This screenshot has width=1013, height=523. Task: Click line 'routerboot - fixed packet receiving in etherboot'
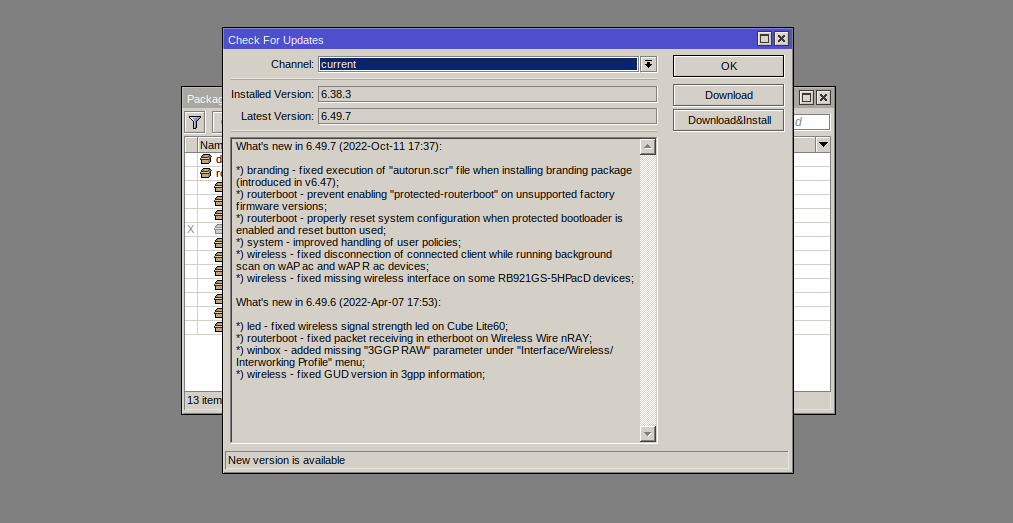413,338
